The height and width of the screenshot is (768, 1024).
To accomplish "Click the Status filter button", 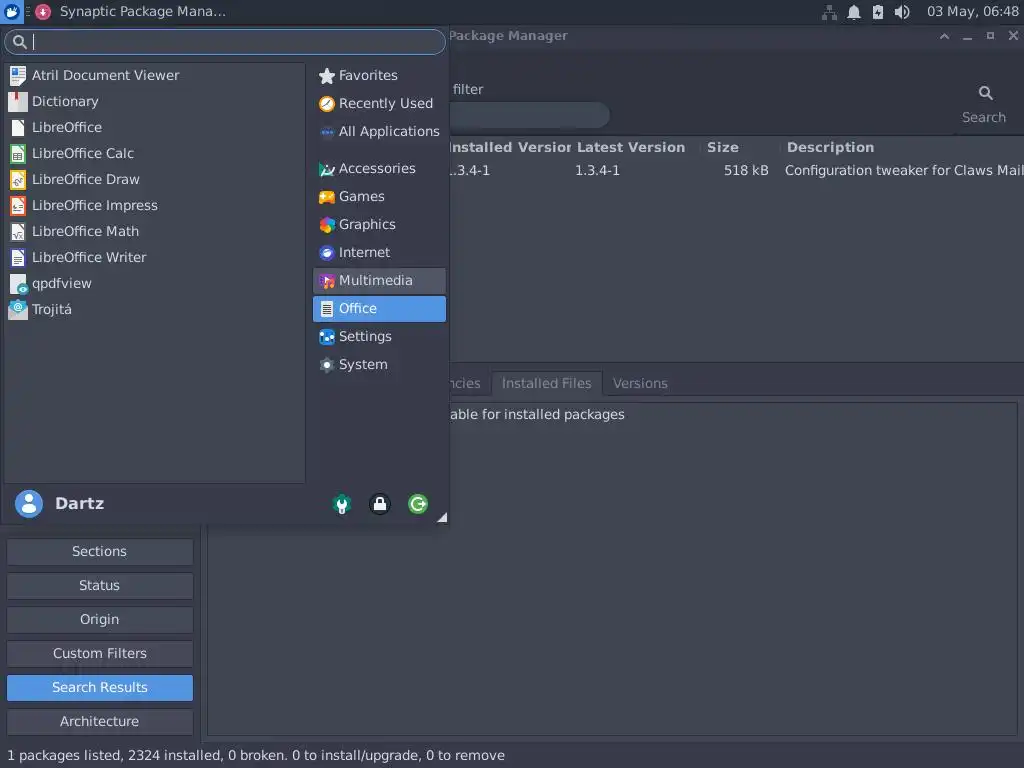I will [x=100, y=586].
